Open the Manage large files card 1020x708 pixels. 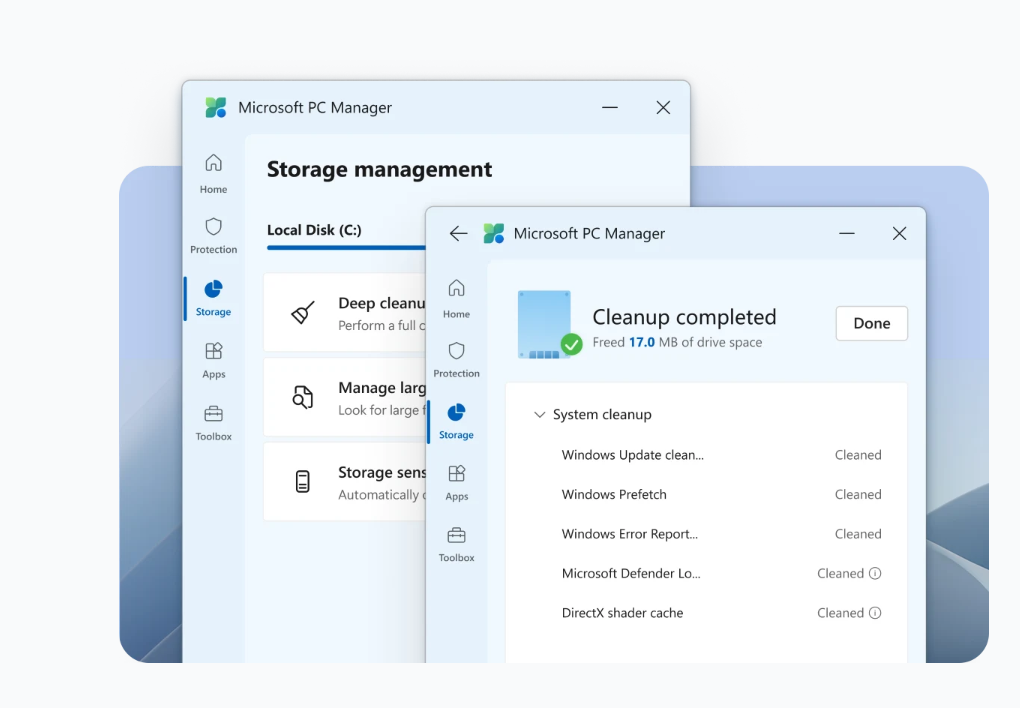coord(345,397)
